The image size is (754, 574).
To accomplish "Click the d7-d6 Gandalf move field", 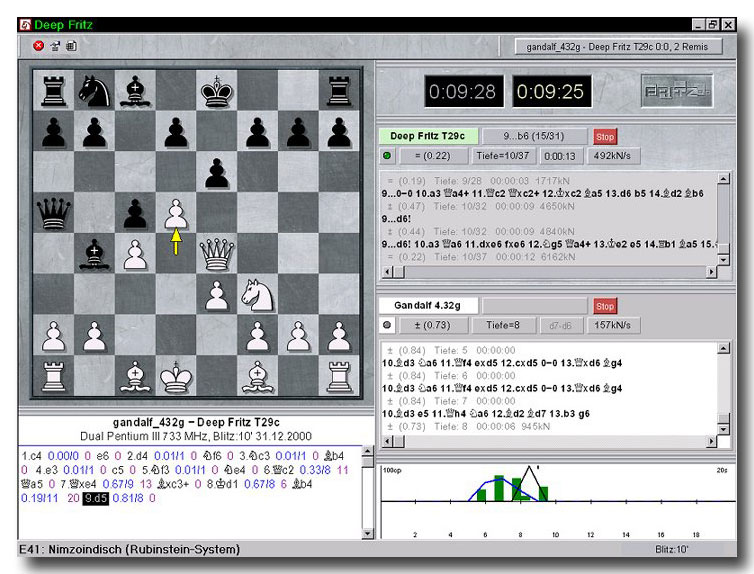I will tap(561, 325).
